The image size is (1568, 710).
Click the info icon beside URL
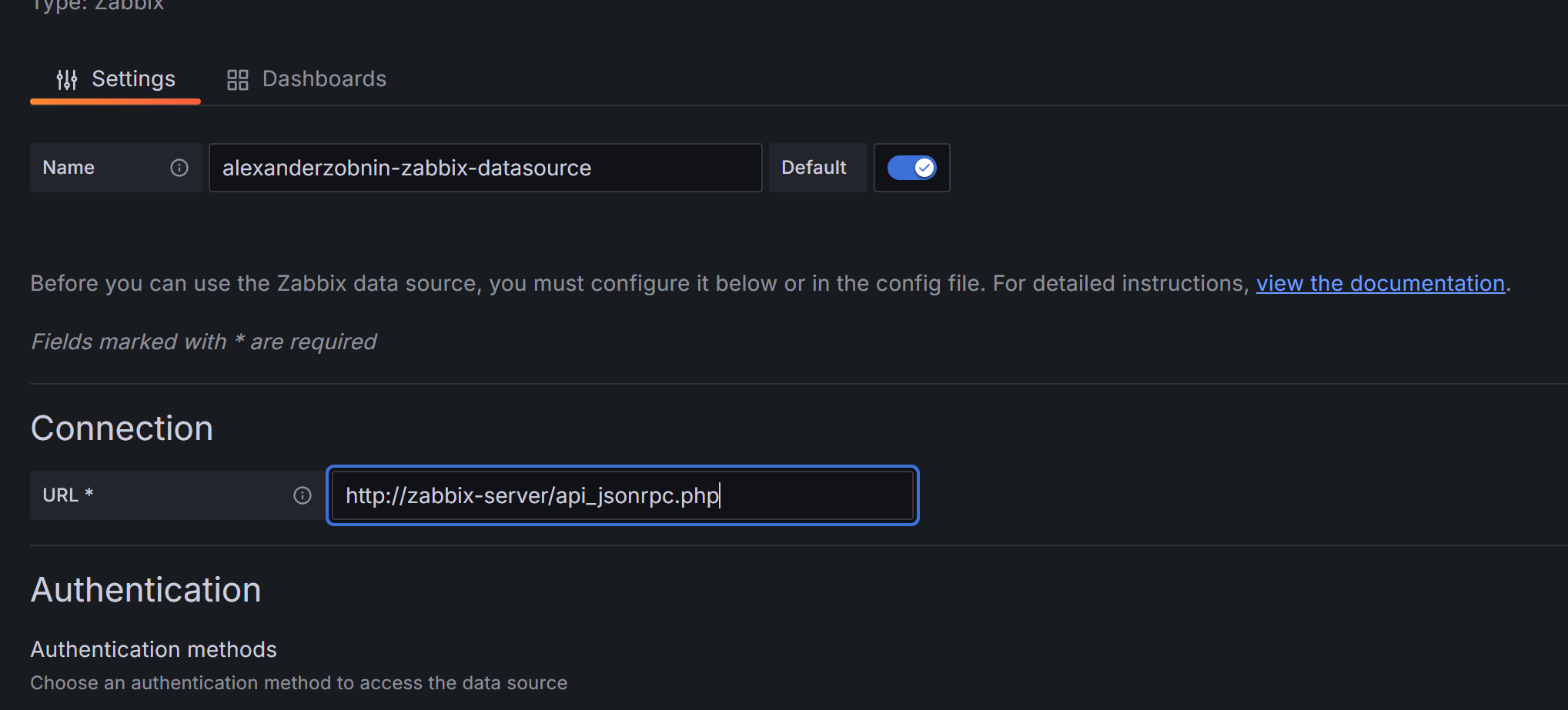point(303,495)
